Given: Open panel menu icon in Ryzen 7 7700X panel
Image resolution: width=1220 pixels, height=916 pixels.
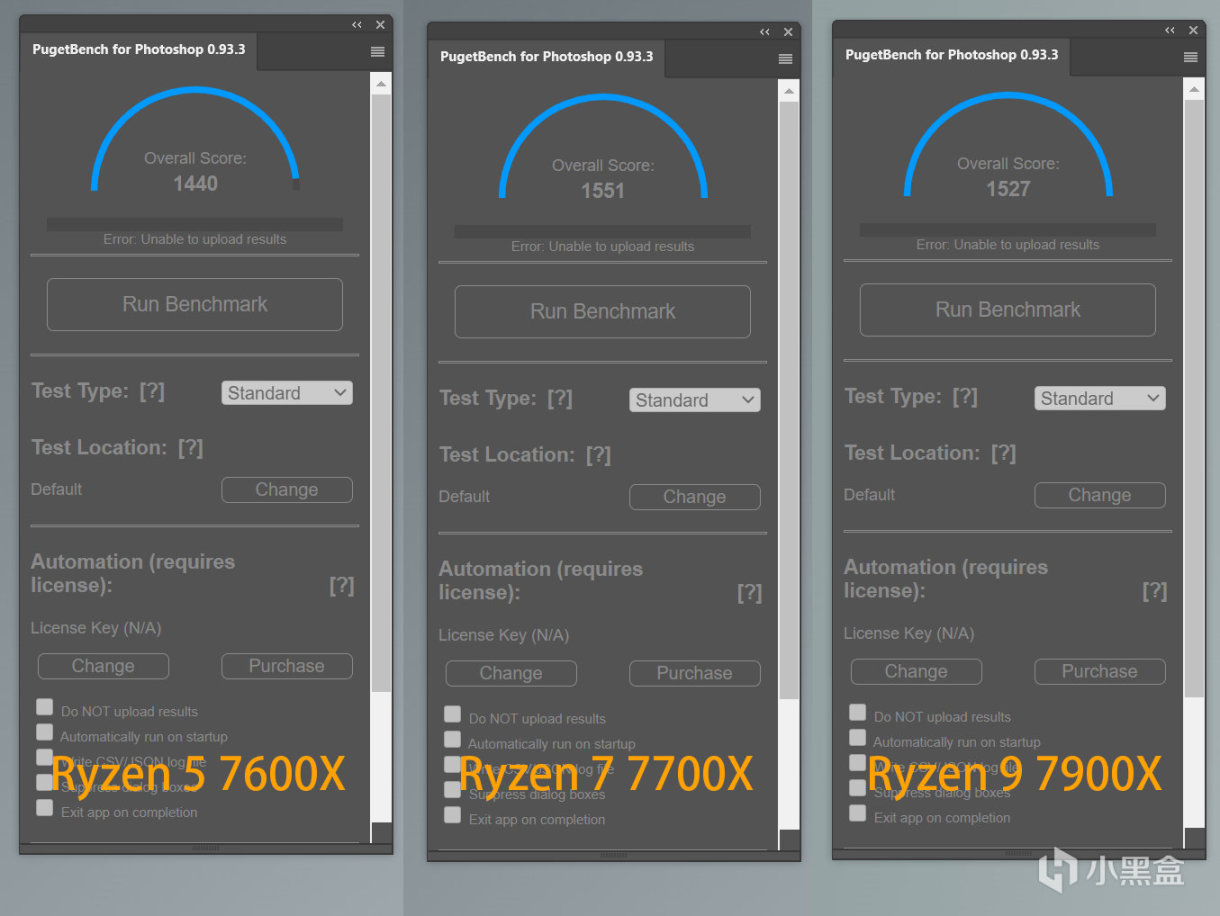Looking at the screenshot, I should [x=786, y=59].
